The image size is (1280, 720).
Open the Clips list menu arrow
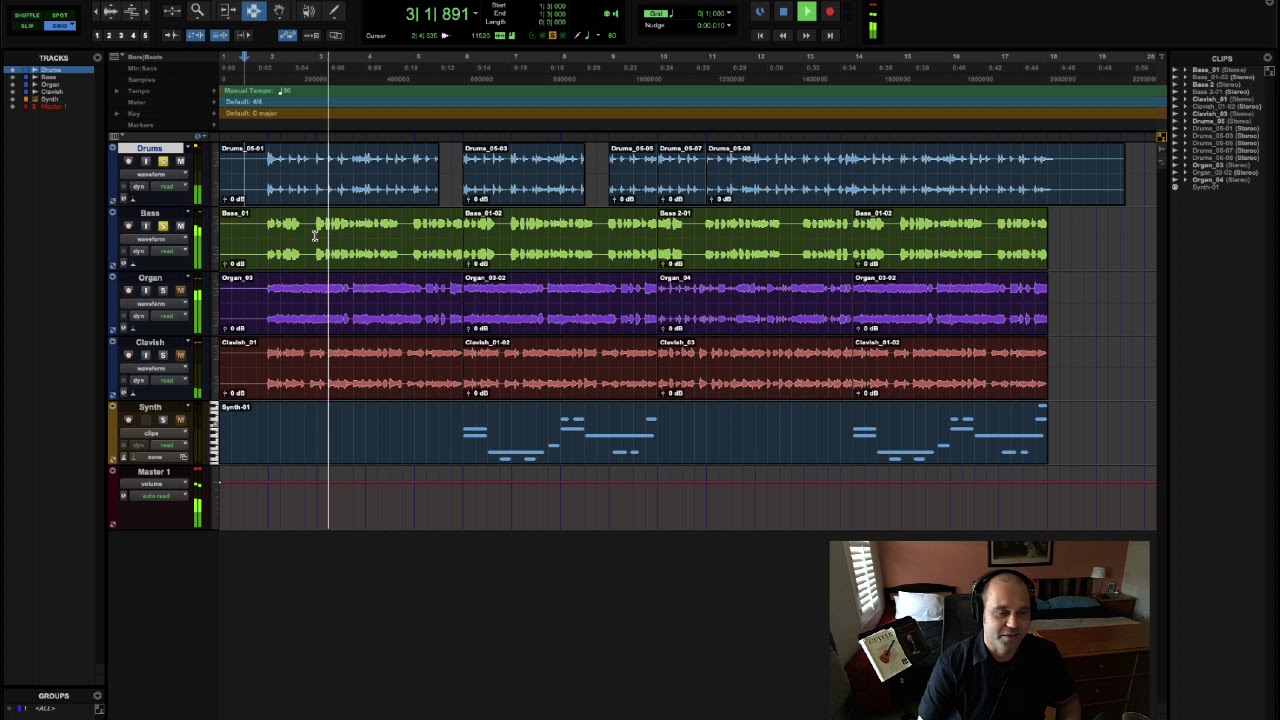click(1268, 58)
